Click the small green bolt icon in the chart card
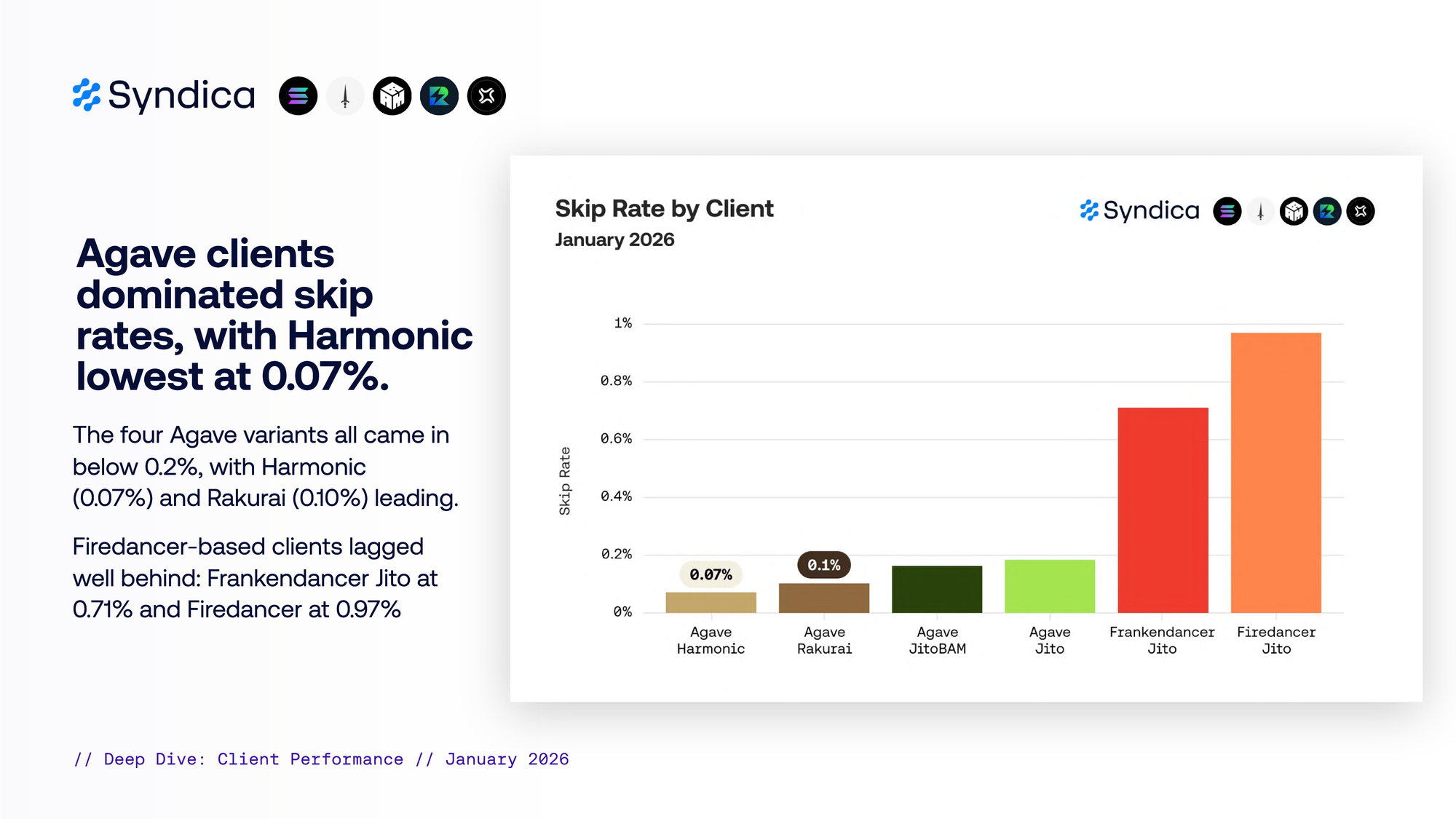The height and width of the screenshot is (819, 1456). (x=1327, y=211)
